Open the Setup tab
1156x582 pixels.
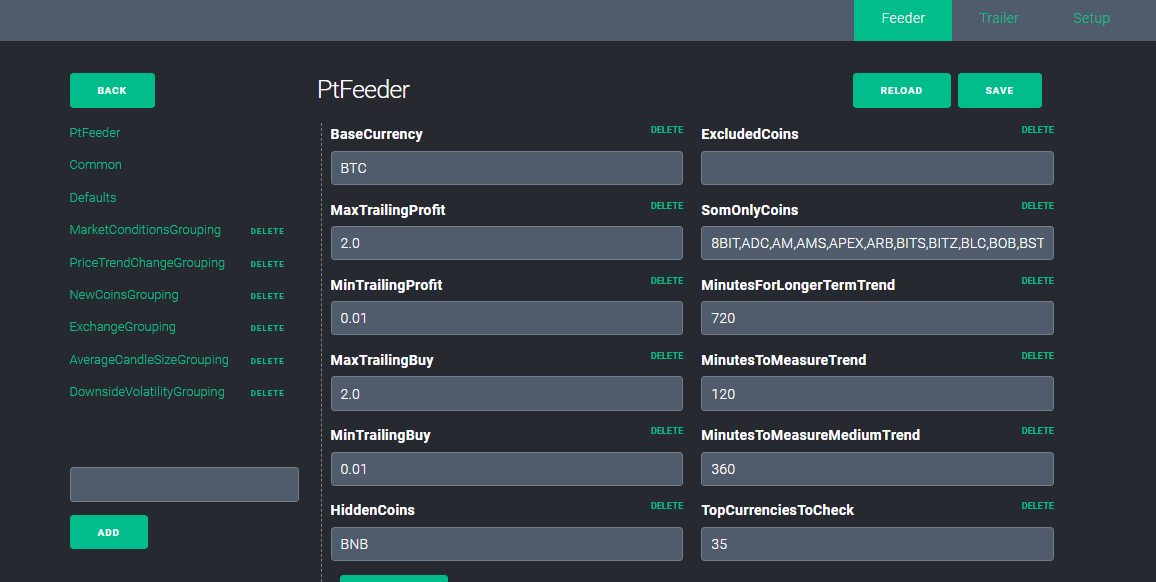point(1091,18)
